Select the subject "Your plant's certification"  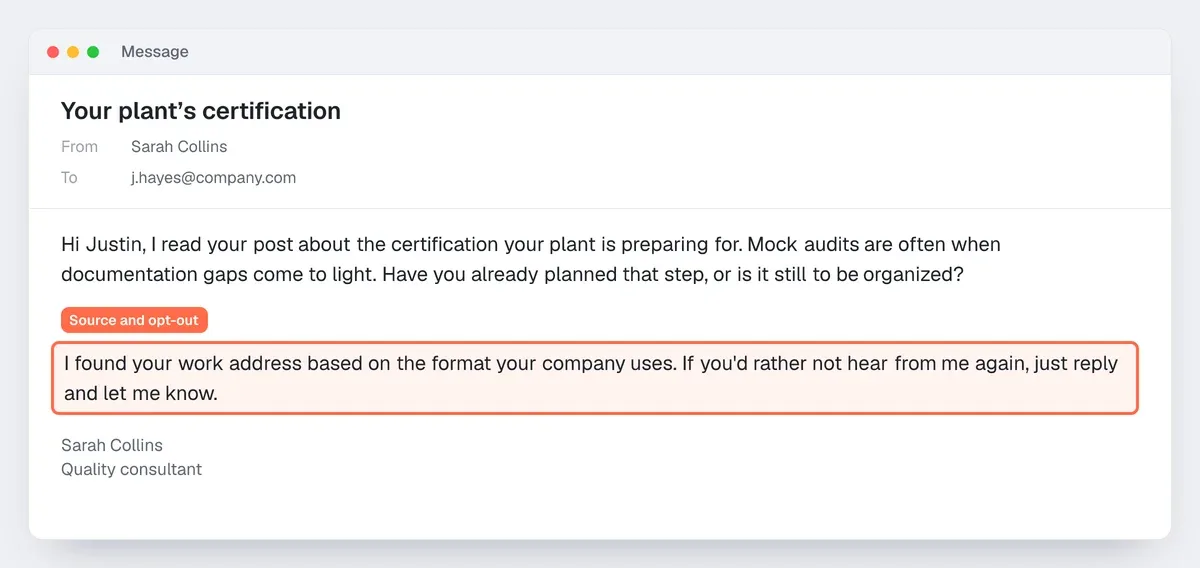pyautogui.click(x=201, y=111)
